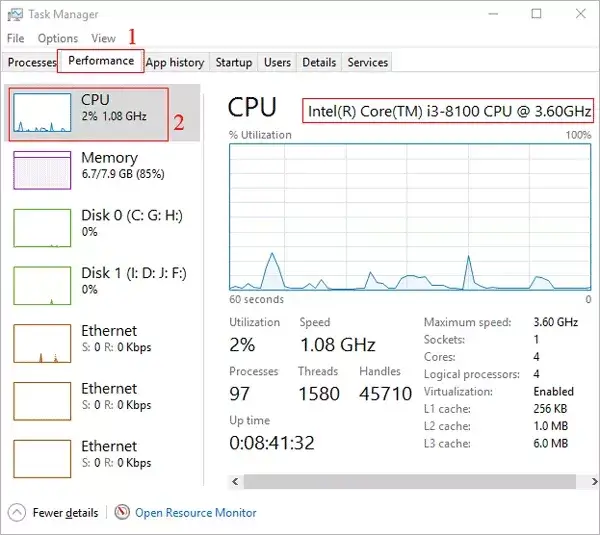Click the Utilization value 2%

click(x=242, y=344)
